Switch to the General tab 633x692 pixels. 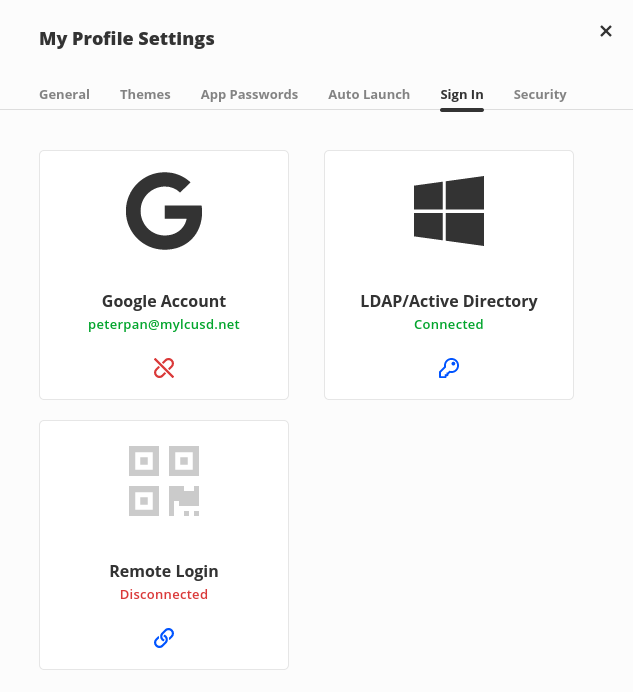coord(64,94)
